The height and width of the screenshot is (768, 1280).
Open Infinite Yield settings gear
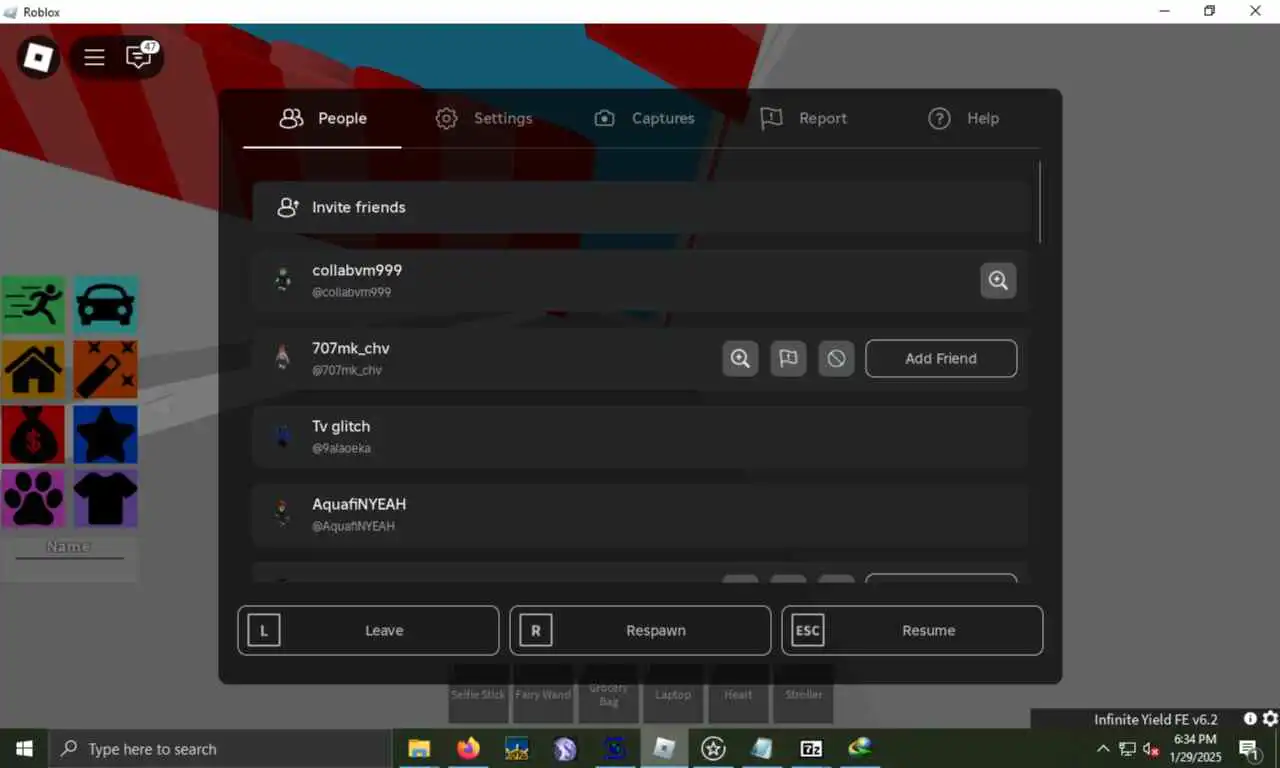coord(1270,718)
